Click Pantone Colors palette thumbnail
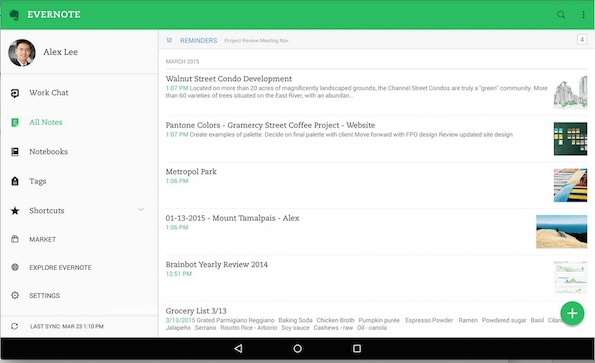 point(570,139)
